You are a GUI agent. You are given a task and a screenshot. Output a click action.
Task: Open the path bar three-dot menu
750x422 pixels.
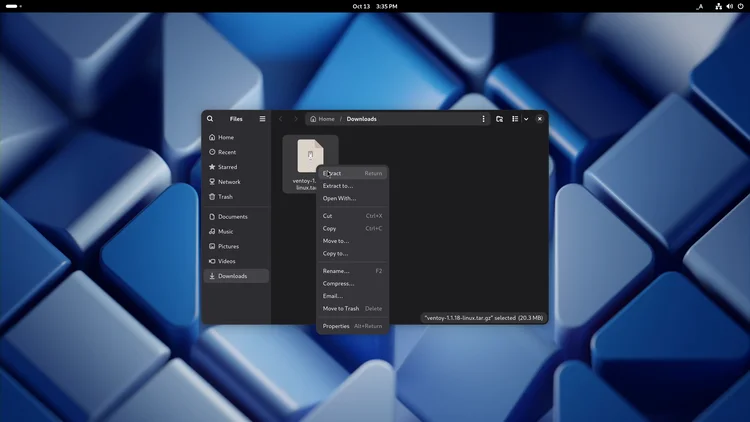click(x=483, y=119)
